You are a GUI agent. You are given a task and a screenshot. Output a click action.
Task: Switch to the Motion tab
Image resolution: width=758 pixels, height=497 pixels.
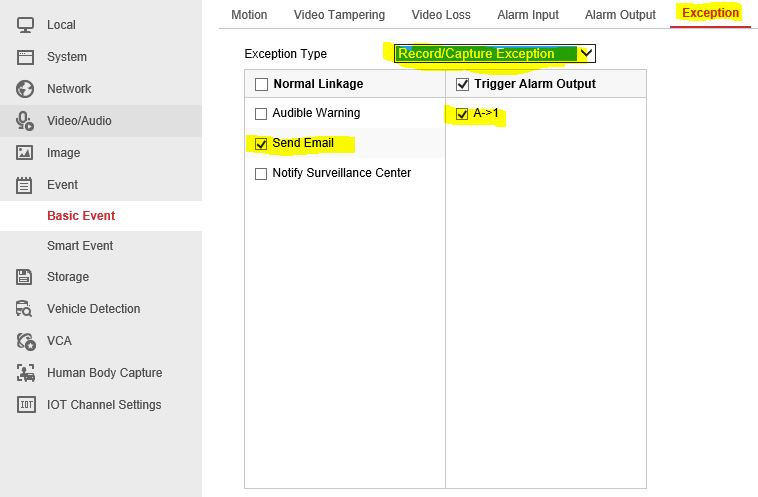pos(249,15)
